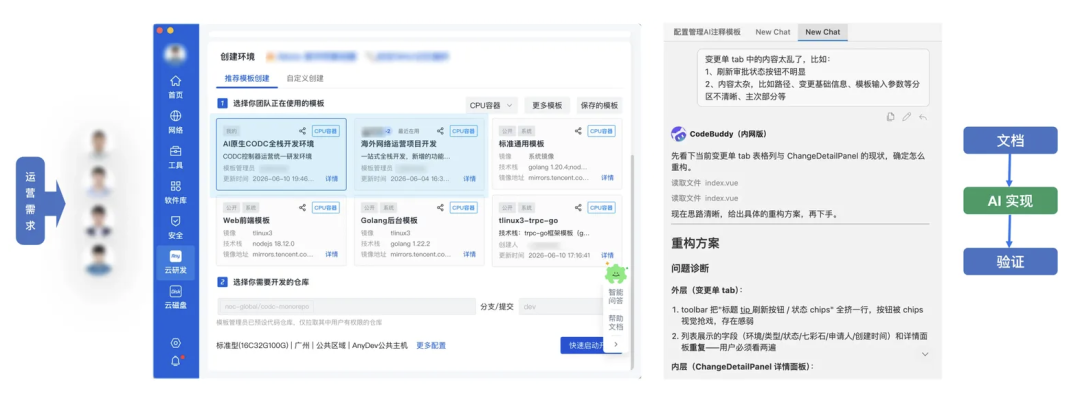The height and width of the screenshot is (394, 1080).
Task: Click the CPU容器 tag on 标准通用模板 card
Action: [x=601, y=130]
